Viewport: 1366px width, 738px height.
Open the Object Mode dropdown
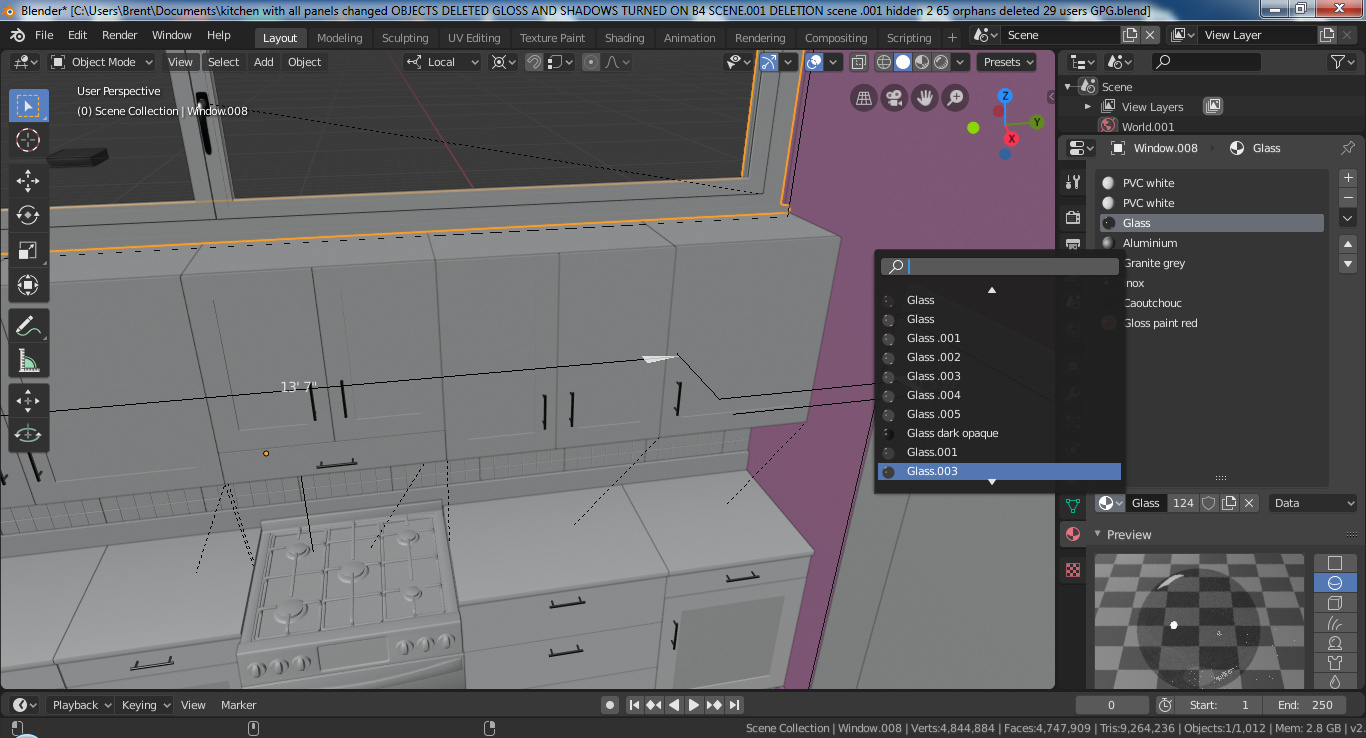click(x=103, y=62)
